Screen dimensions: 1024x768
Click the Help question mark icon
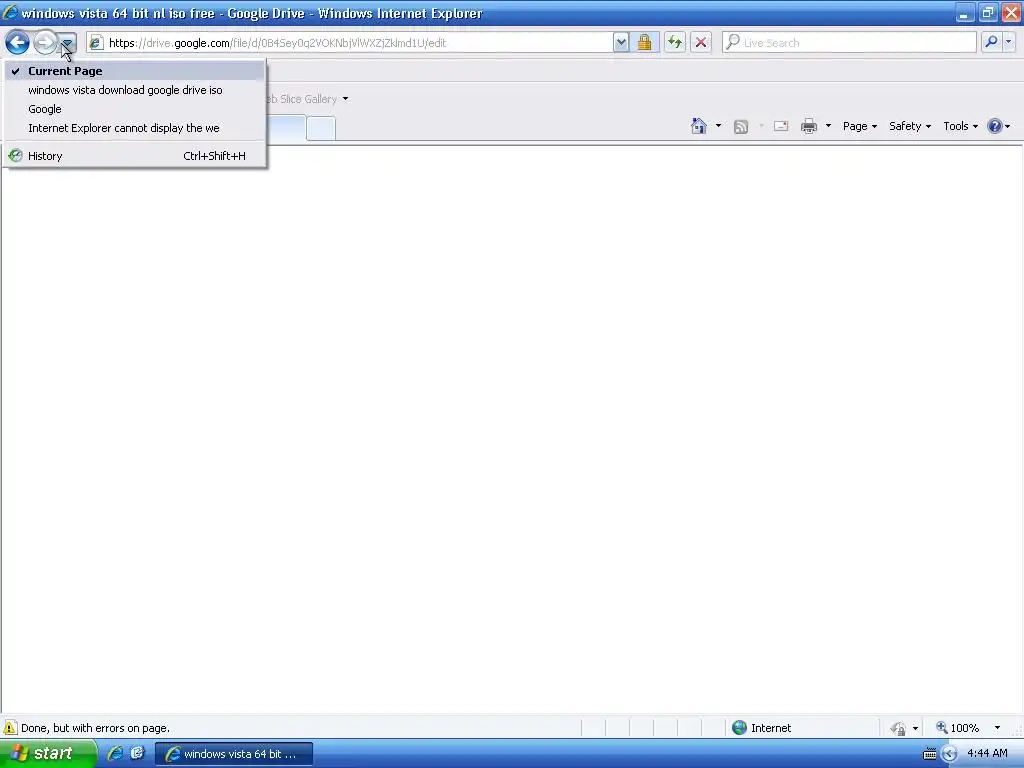coord(995,126)
